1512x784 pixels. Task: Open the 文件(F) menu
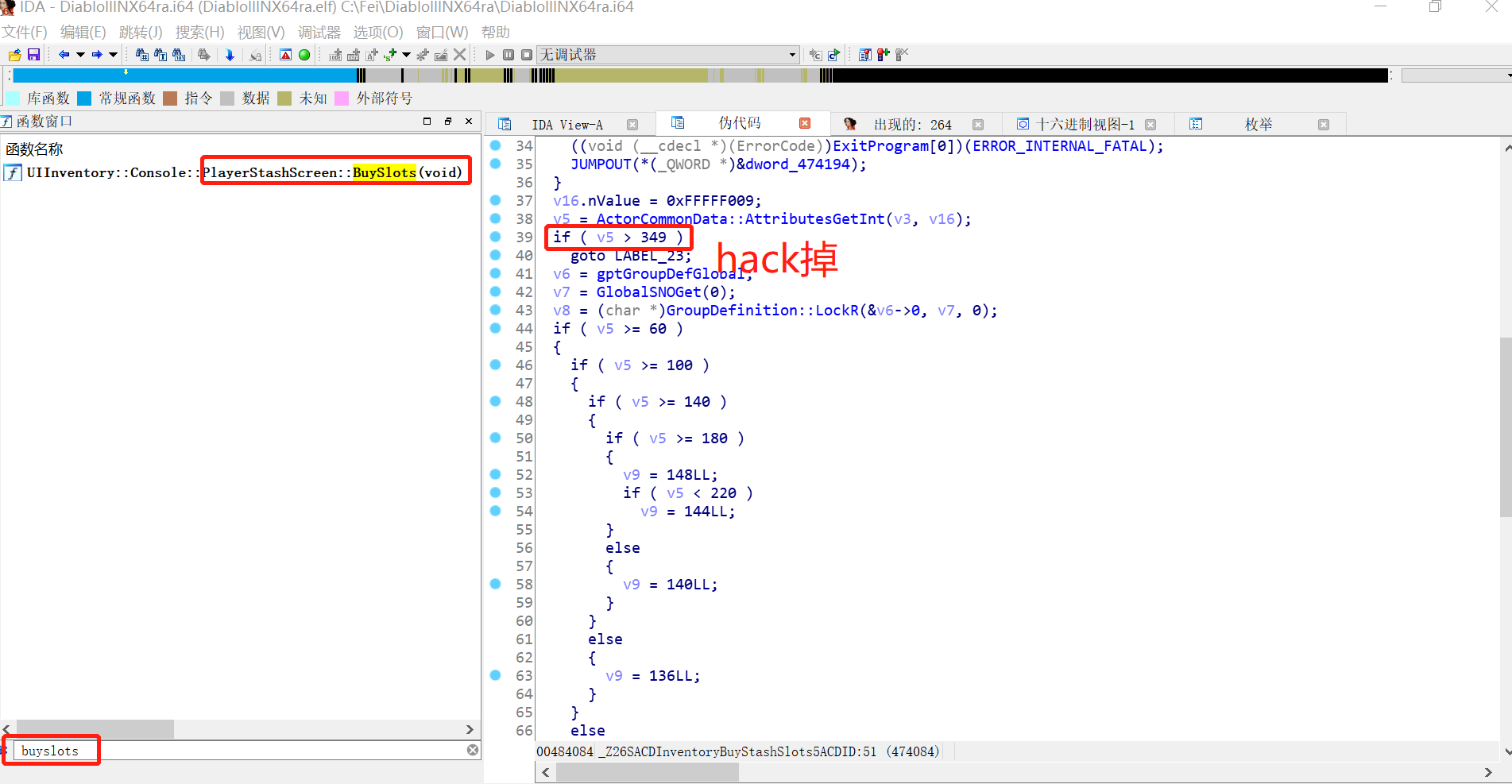point(25,33)
